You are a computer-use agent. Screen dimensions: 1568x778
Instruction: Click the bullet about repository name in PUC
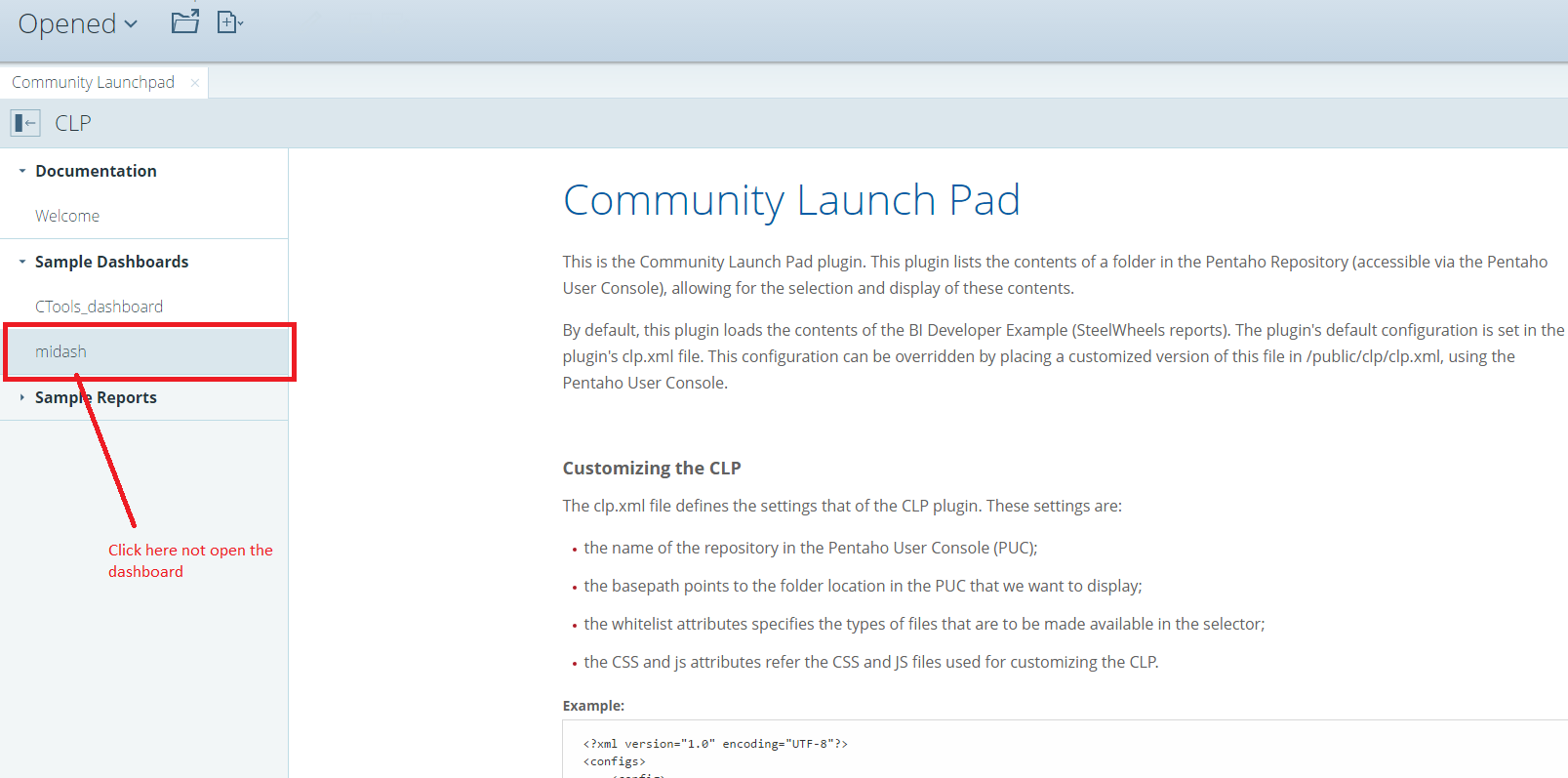(811, 548)
